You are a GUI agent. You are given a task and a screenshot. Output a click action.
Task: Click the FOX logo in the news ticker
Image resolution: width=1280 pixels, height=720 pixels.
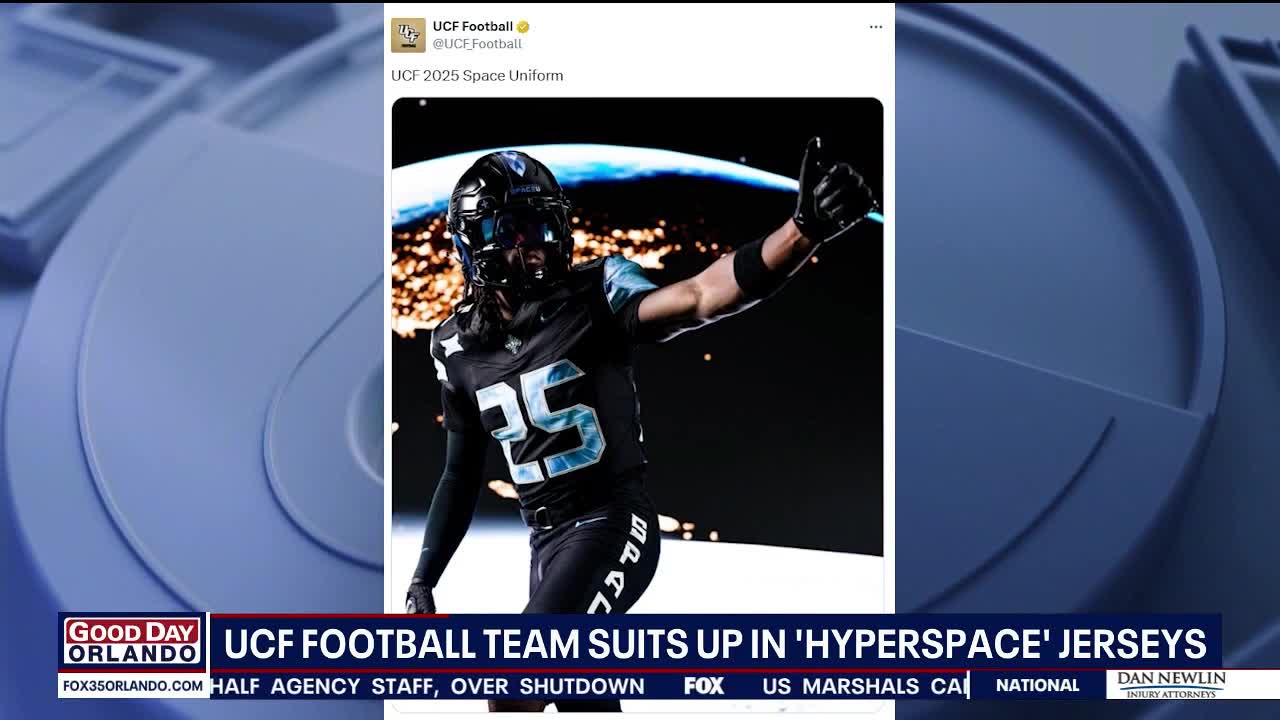pyautogui.click(x=706, y=686)
